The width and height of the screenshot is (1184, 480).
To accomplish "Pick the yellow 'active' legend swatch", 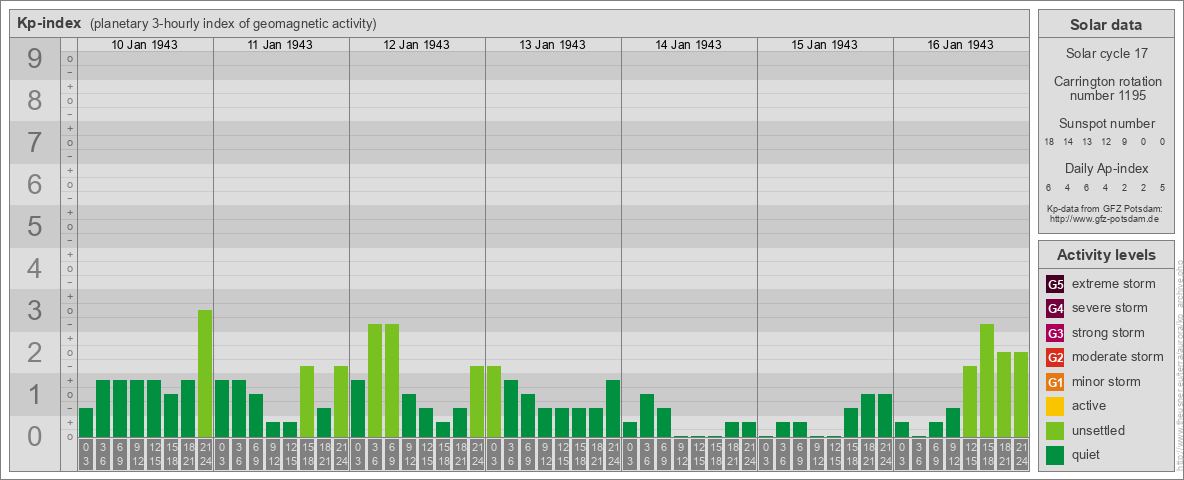I will coord(1055,406).
